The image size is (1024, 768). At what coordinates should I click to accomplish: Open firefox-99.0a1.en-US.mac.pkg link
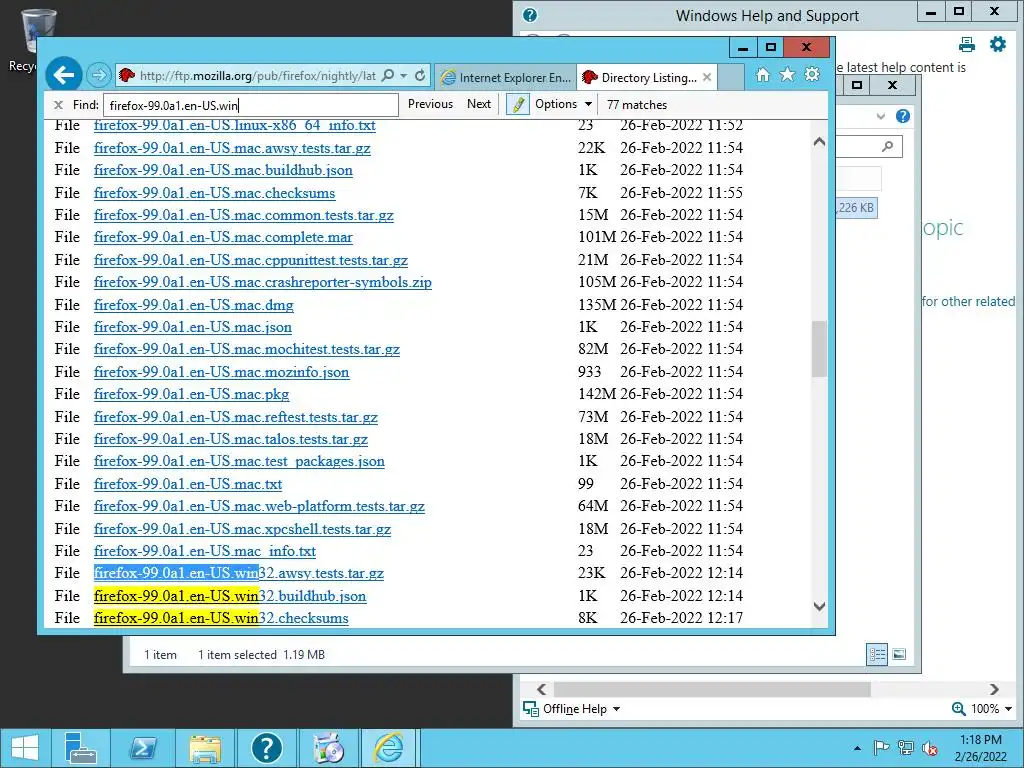click(191, 394)
